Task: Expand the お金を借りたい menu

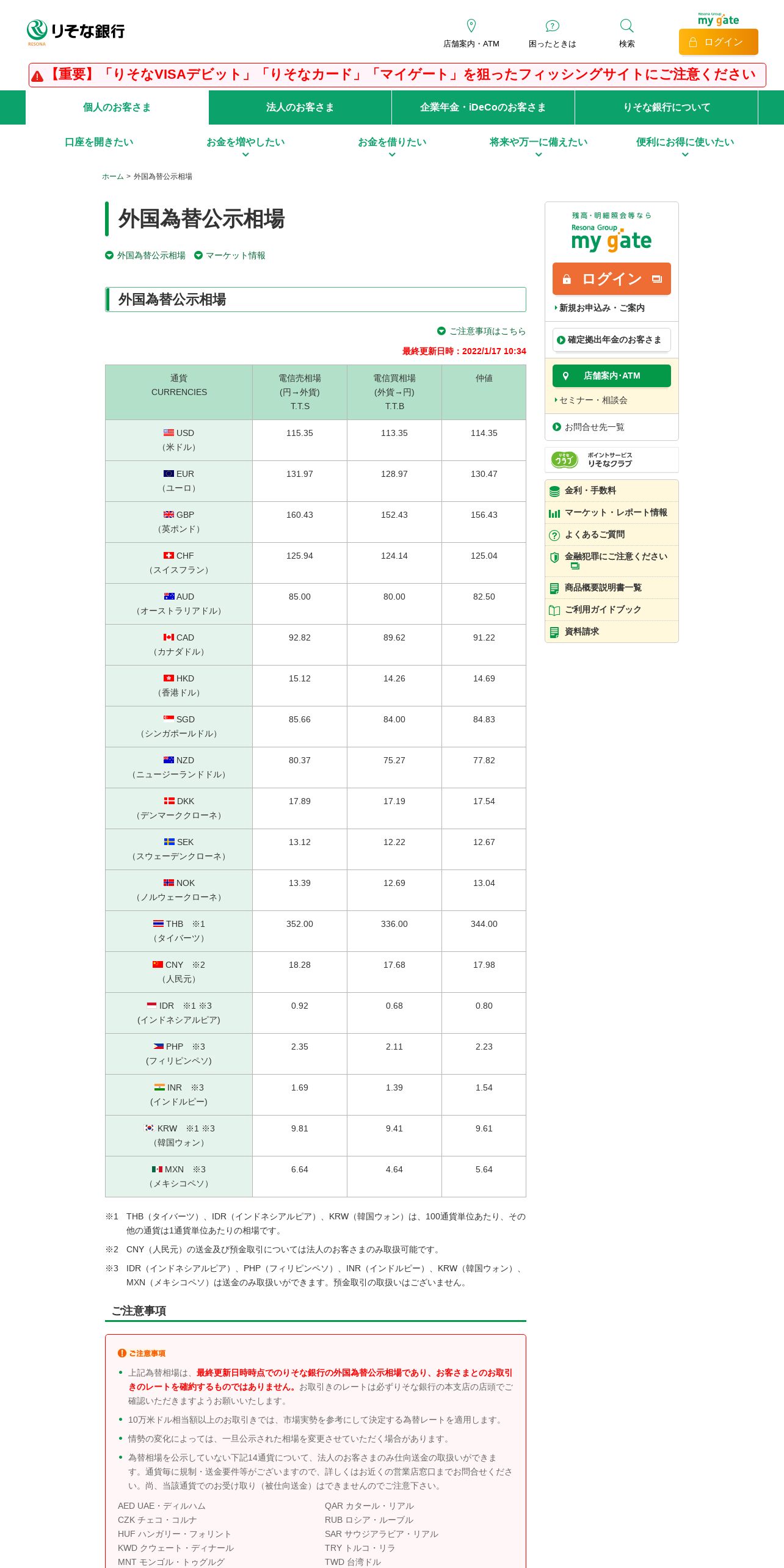Action: tap(392, 147)
